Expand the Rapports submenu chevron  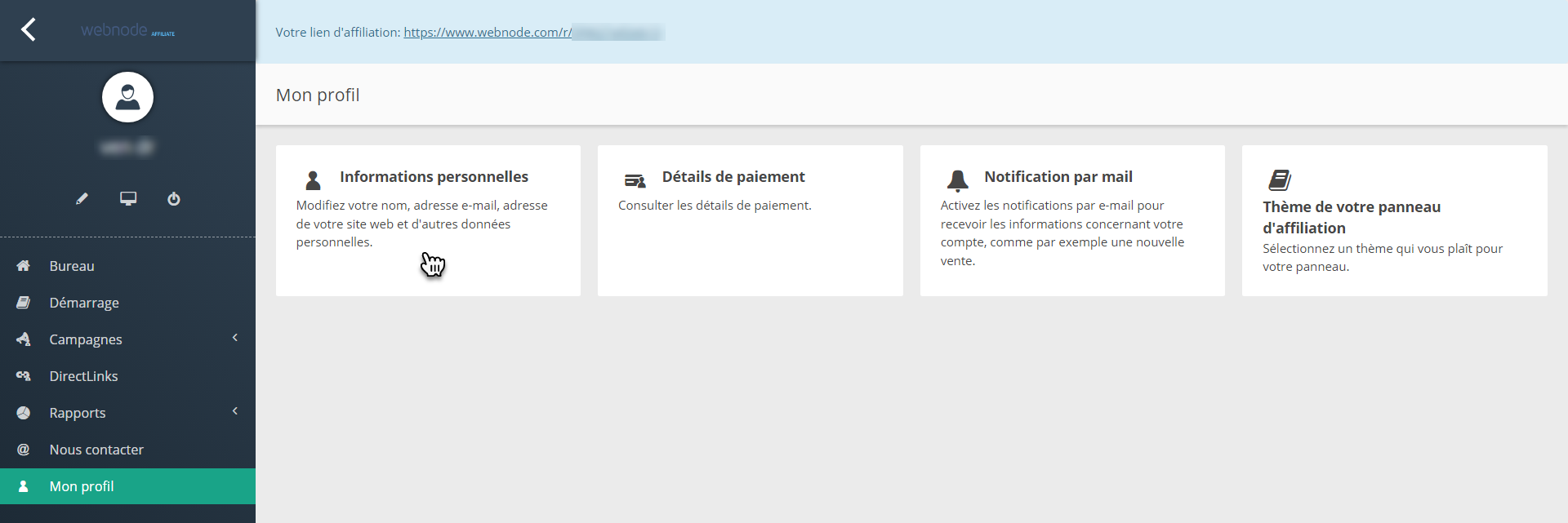235,411
